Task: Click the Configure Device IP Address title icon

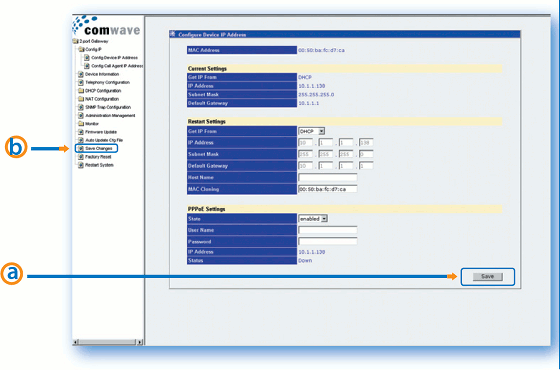Action: coord(173,34)
